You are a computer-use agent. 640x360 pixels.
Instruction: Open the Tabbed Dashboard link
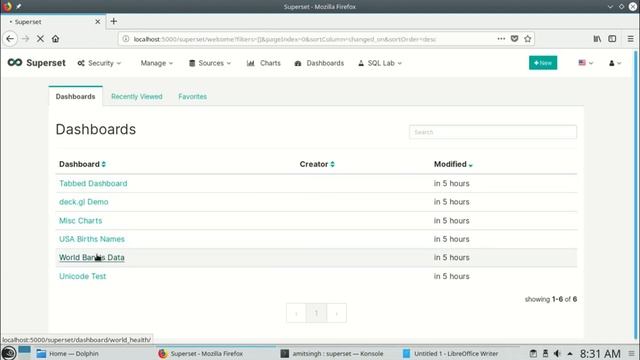tap(93, 183)
